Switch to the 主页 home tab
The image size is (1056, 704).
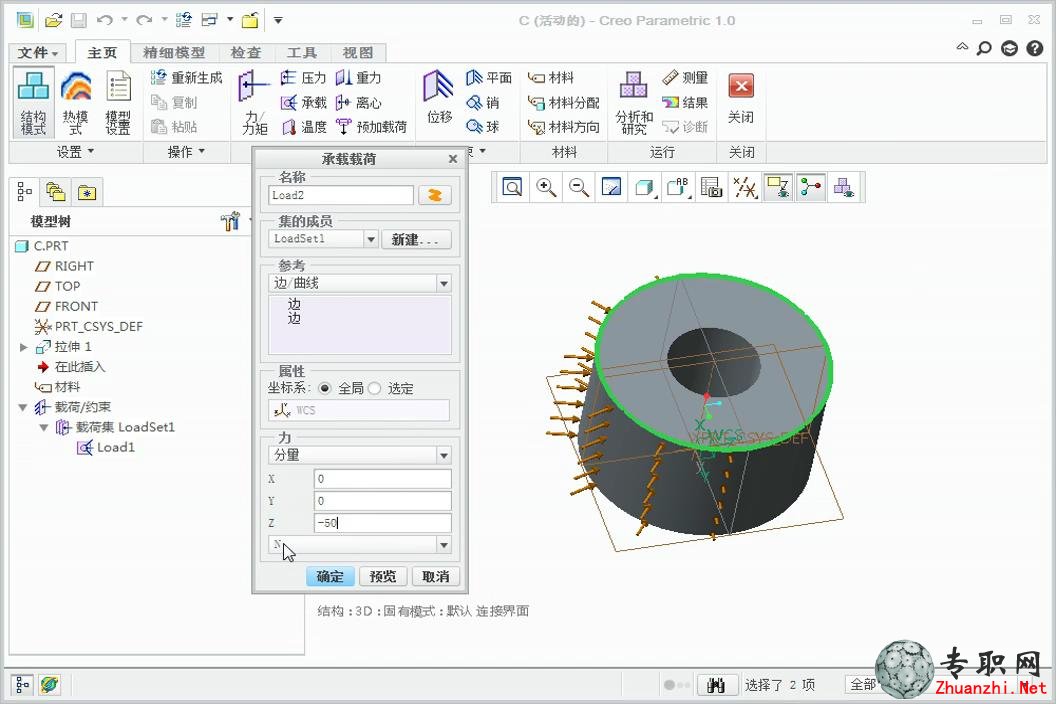(x=102, y=53)
